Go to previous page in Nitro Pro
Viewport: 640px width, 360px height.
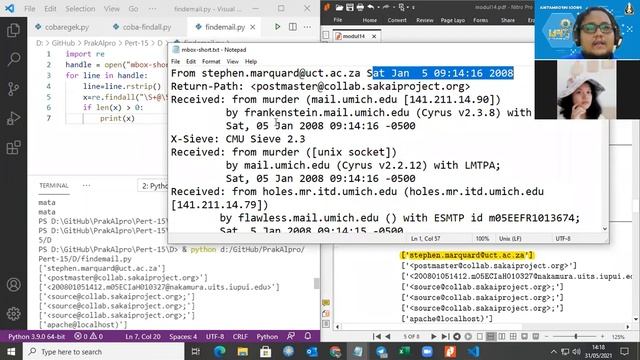[388, 336]
